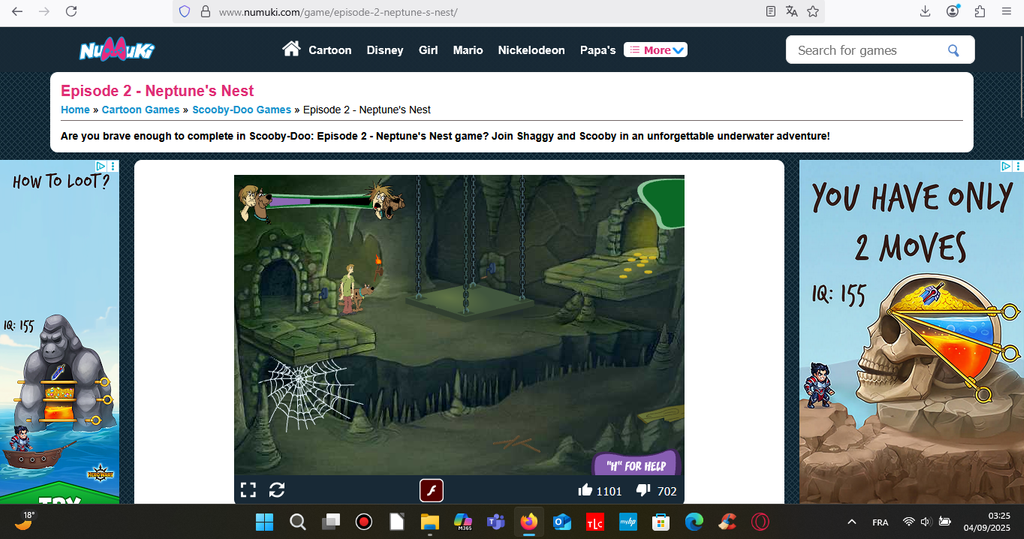Viewport: 1024px width, 539px height.
Task: Click the search magnifier icon
Action: click(953, 50)
